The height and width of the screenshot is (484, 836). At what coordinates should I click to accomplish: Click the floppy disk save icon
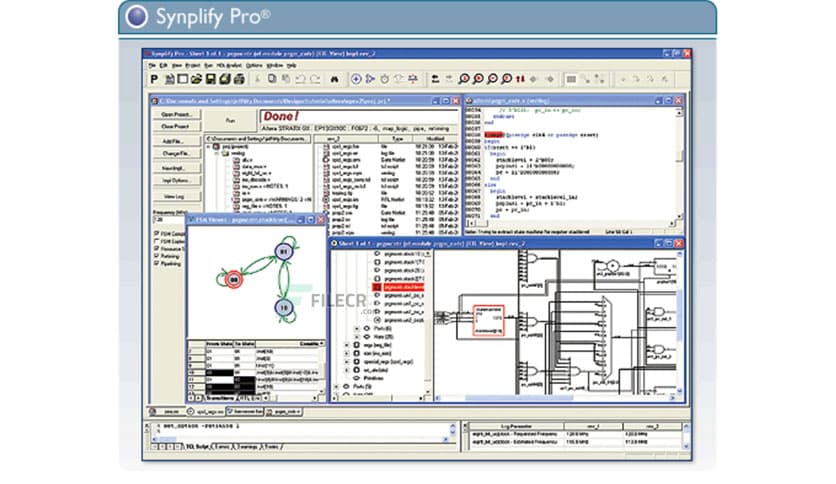point(211,79)
